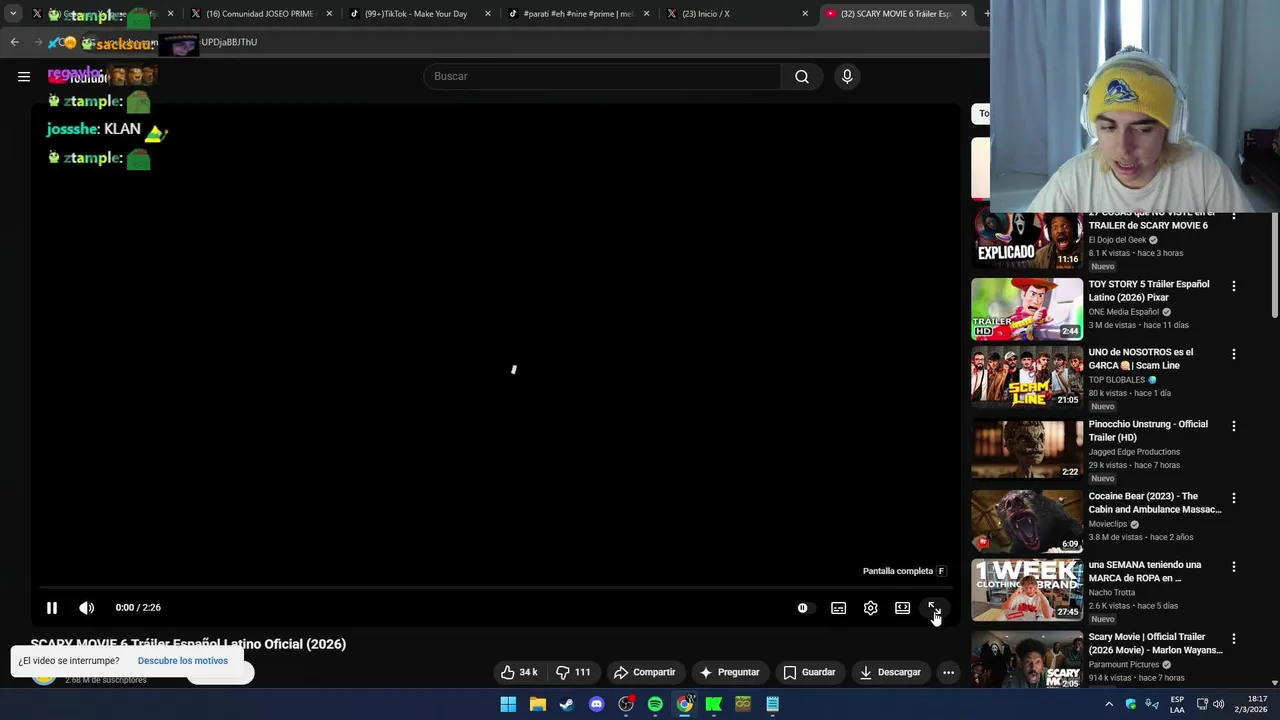Open Notepad icon on taskbar
The image size is (1280, 720).
(772, 704)
